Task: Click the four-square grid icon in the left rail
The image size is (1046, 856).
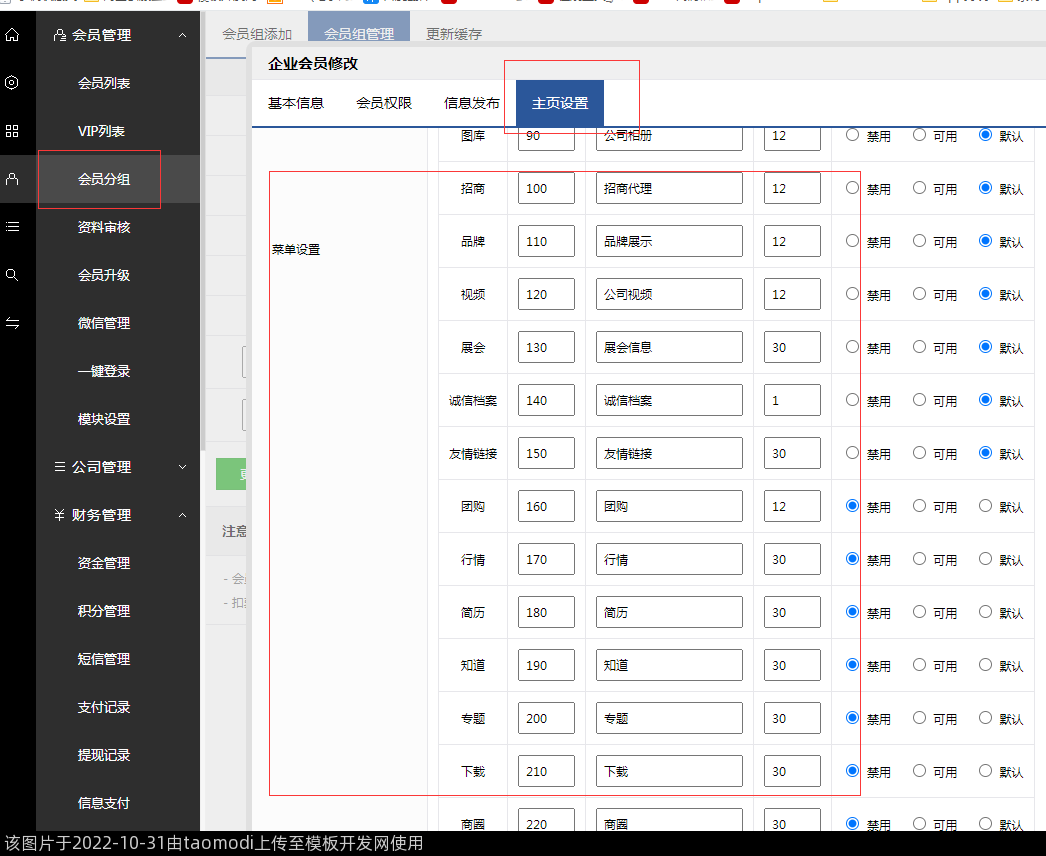Action: pyautogui.click(x=12, y=131)
